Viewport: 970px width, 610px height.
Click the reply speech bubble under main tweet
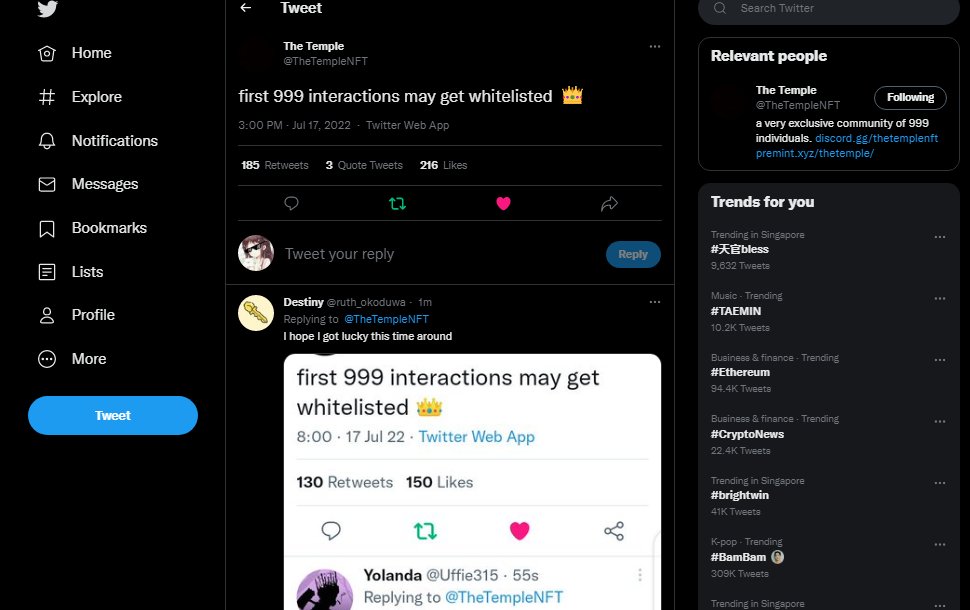tap(291, 203)
